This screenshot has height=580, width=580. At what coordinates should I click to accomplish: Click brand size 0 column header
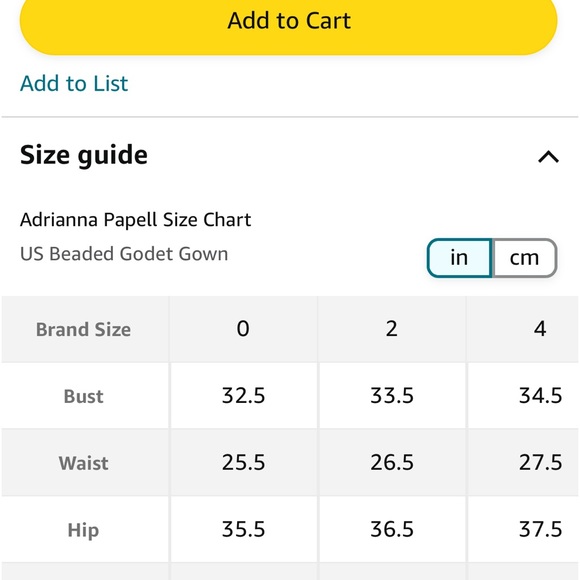point(243,329)
